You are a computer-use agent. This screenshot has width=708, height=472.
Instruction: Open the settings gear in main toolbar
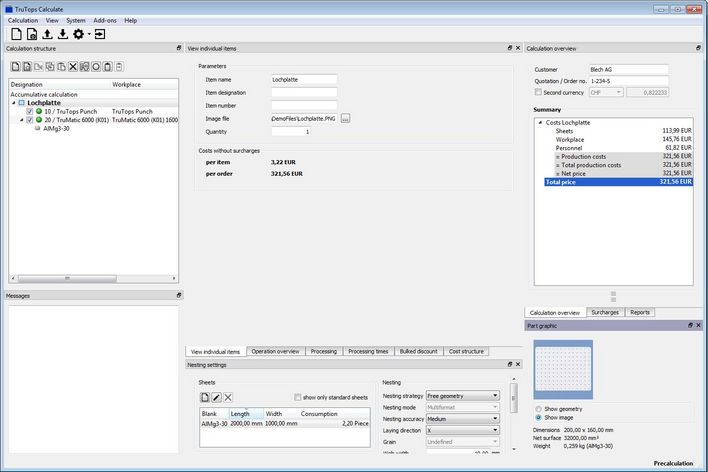79,34
